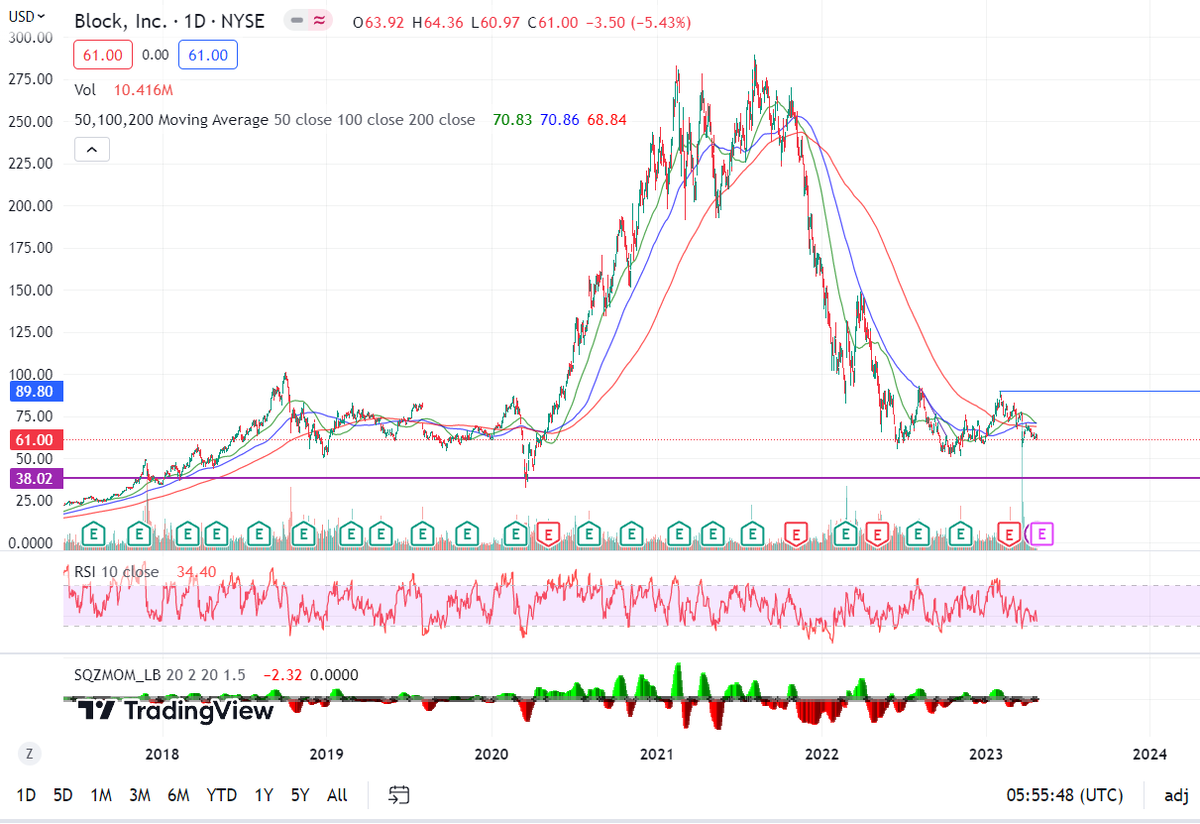The width and height of the screenshot is (1200, 824).
Task: Set the time range to 3M
Action: coord(139,795)
